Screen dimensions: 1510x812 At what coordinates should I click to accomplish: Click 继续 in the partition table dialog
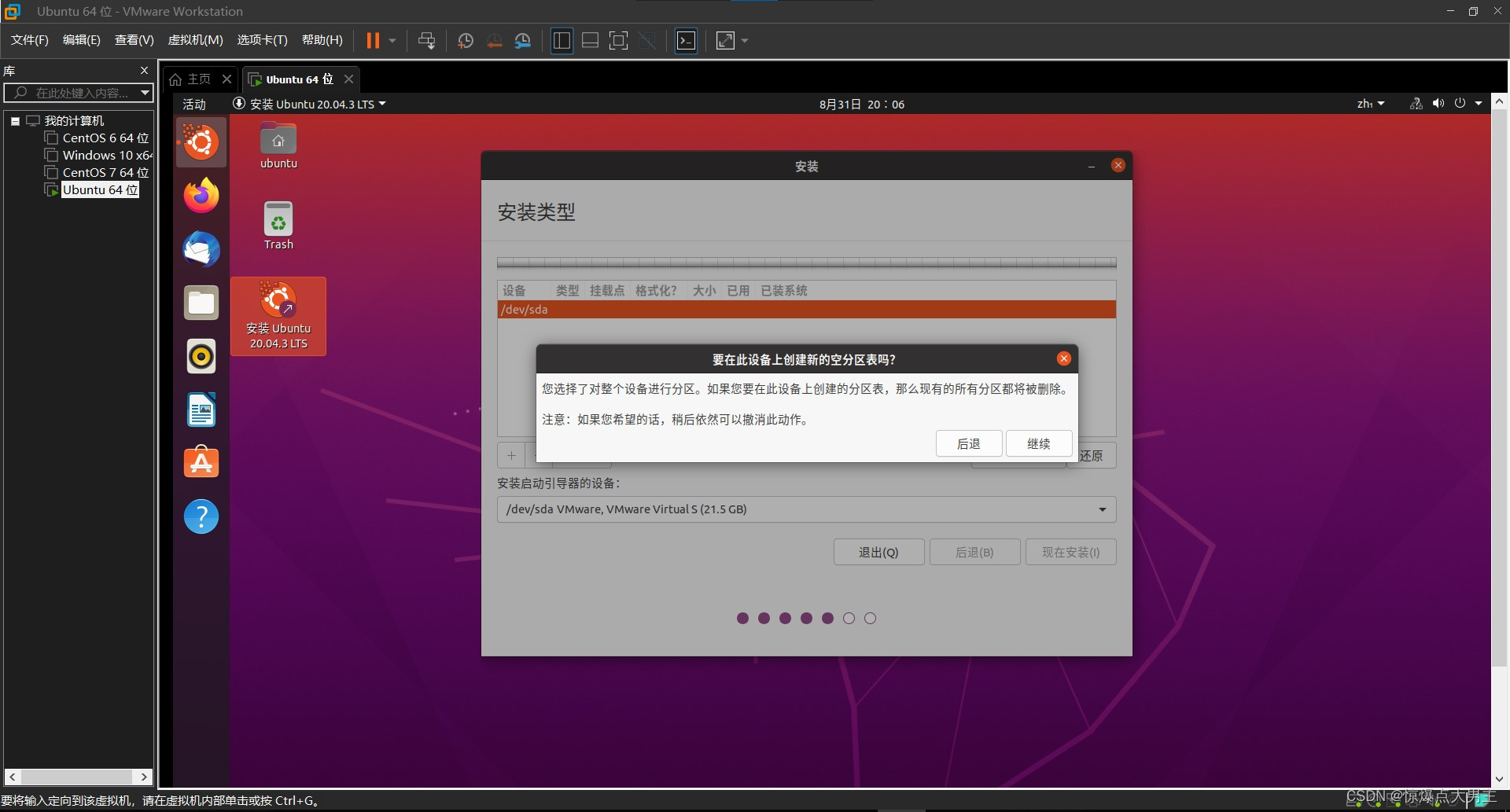[1039, 443]
